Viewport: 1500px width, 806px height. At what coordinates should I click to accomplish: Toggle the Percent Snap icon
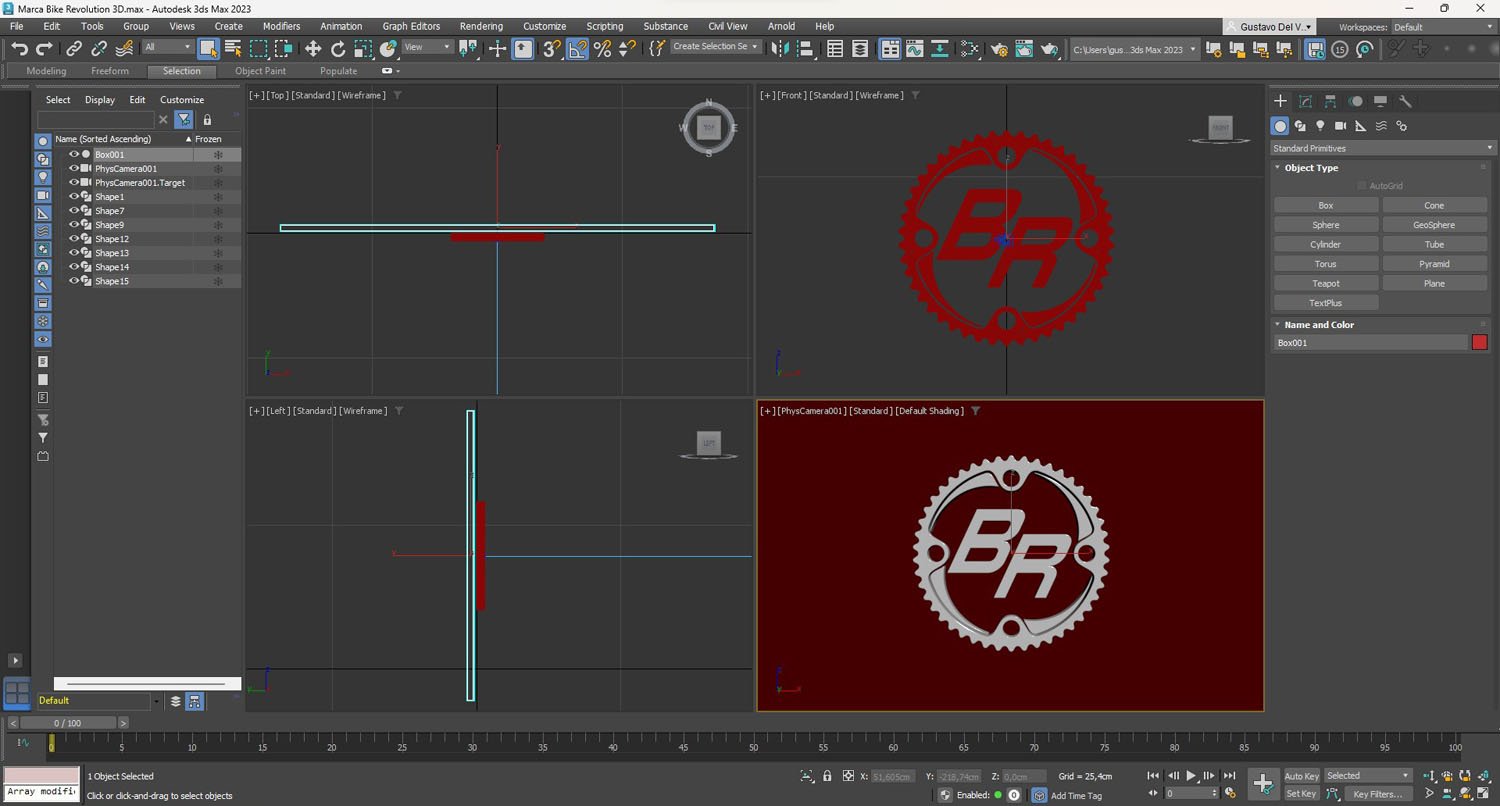602,48
